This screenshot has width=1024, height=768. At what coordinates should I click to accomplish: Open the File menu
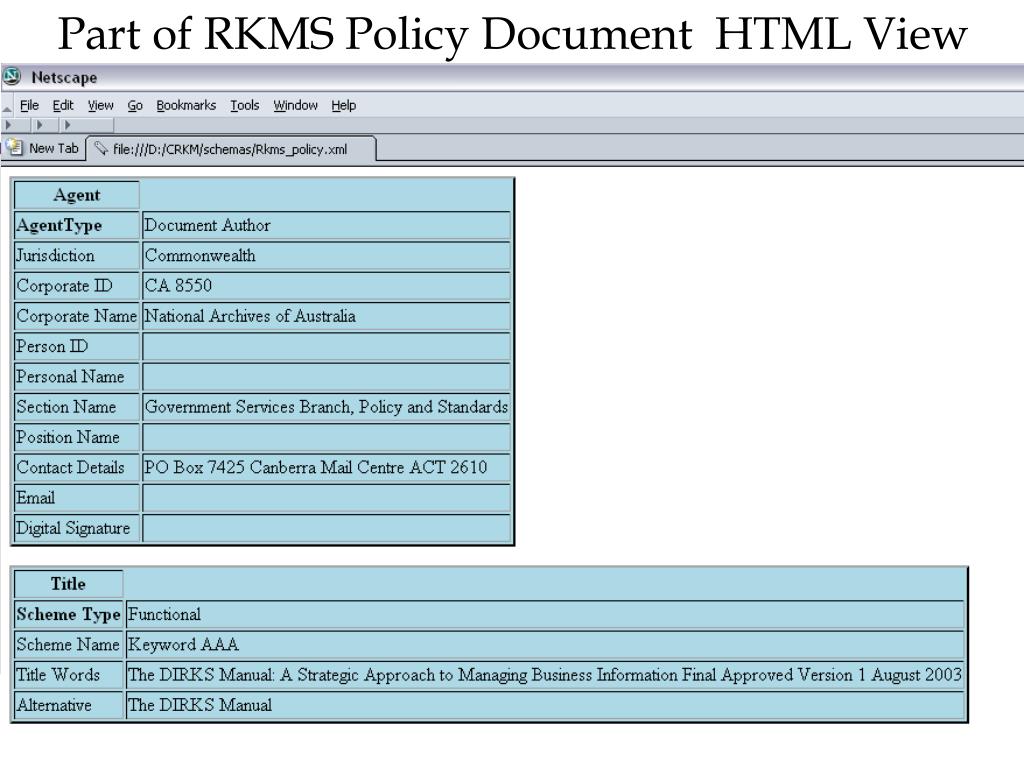pos(29,105)
